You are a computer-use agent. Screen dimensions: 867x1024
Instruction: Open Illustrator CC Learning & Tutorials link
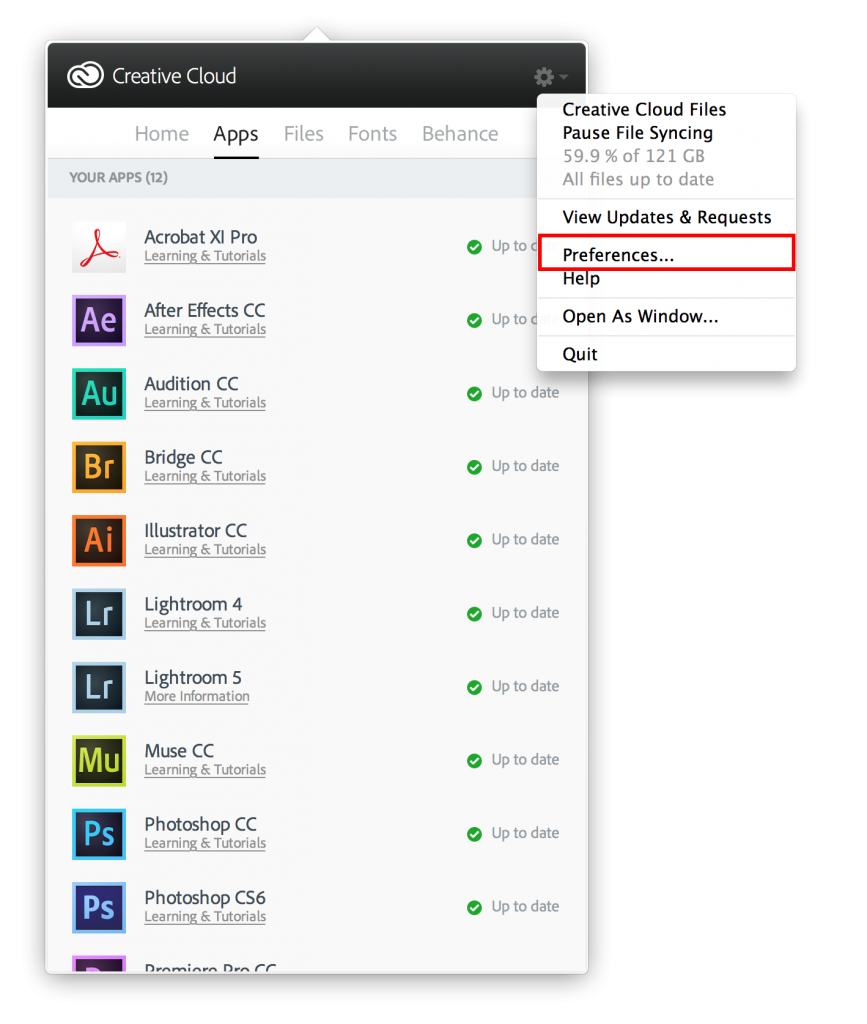pos(205,549)
